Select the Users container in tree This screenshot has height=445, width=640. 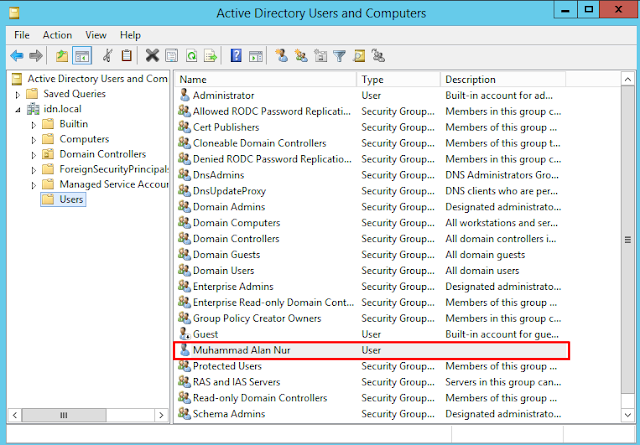point(63,199)
